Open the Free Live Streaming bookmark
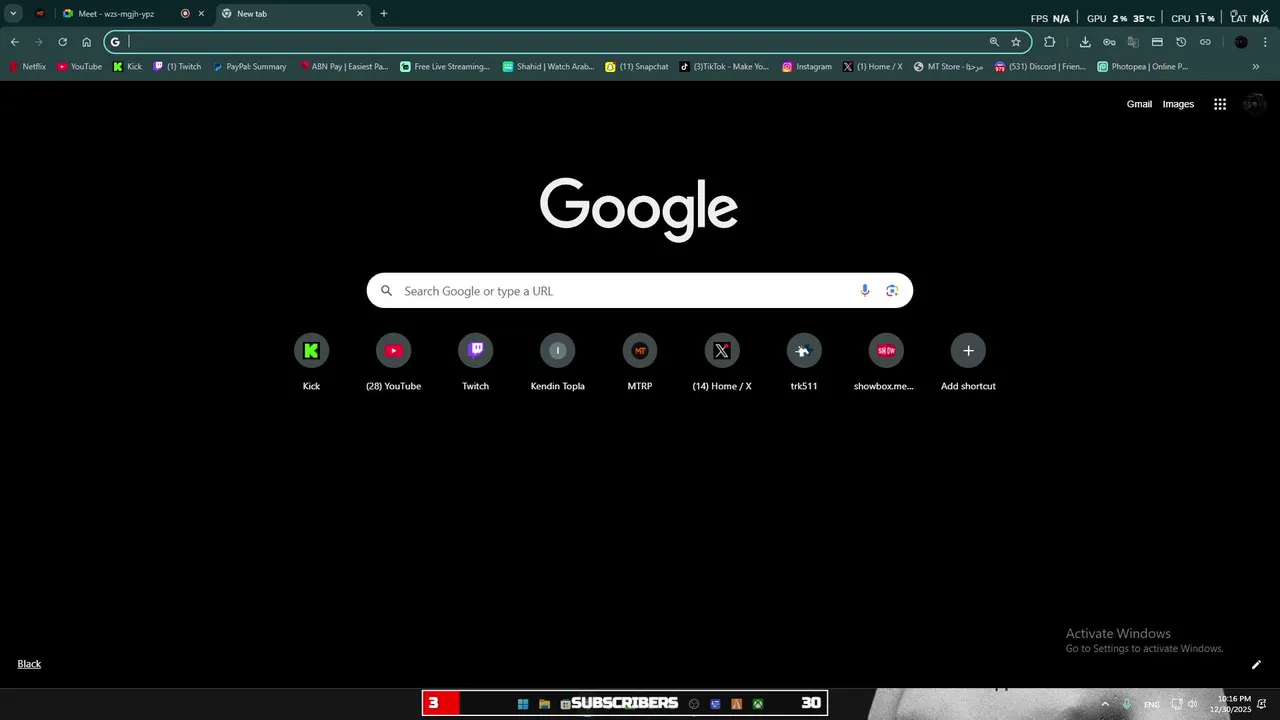The image size is (1280, 720). coord(445,67)
